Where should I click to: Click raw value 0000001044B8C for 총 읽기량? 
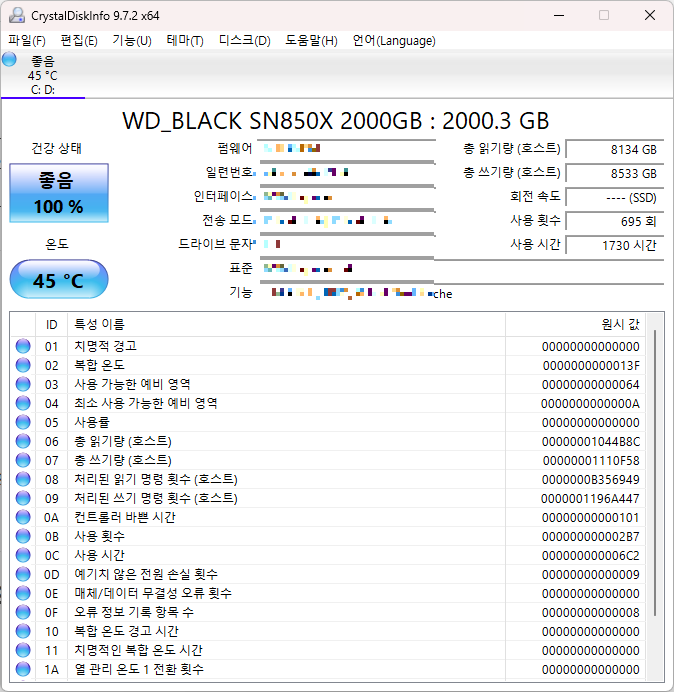(591, 442)
